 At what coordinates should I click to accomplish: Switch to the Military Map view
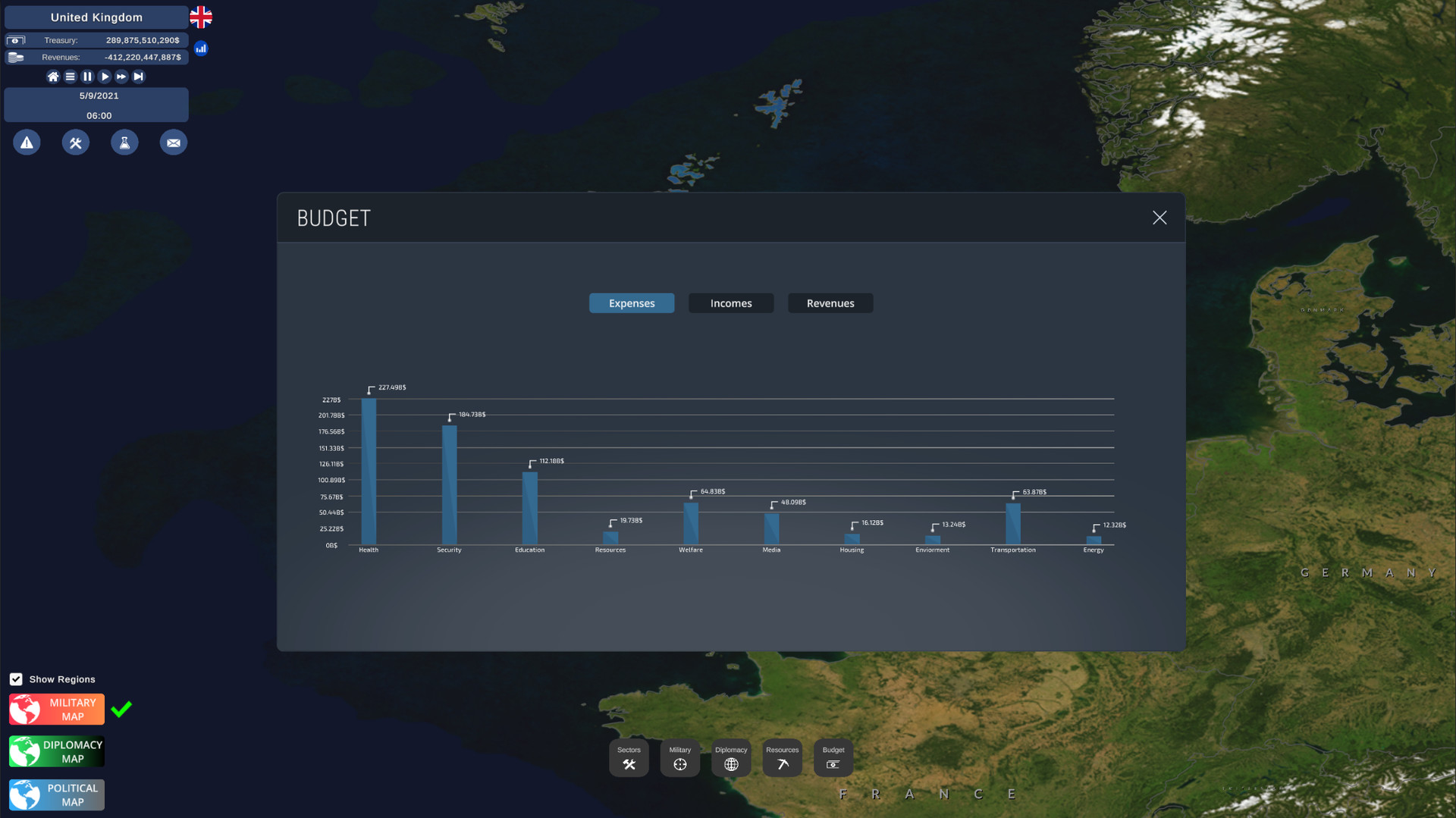57,710
